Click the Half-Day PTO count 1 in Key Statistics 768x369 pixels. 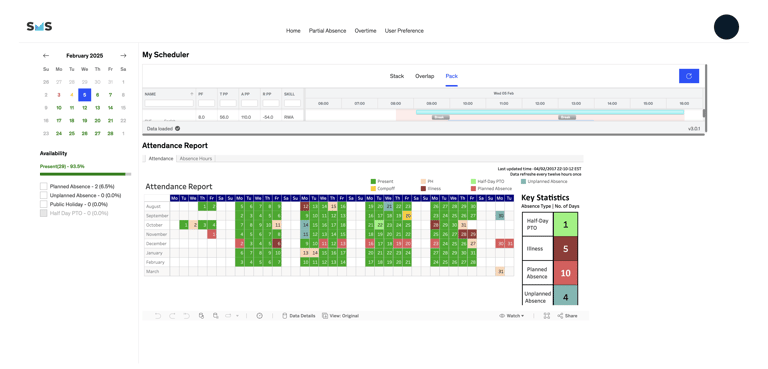tap(565, 224)
